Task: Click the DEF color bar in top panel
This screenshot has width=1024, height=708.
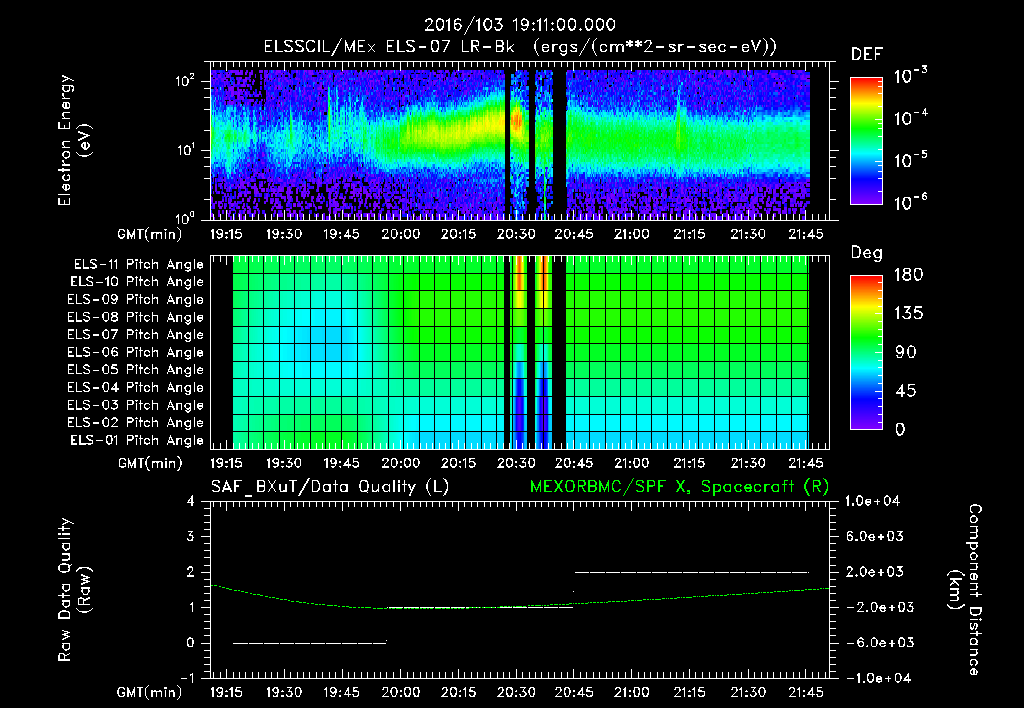Action: click(x=866, y=141)
